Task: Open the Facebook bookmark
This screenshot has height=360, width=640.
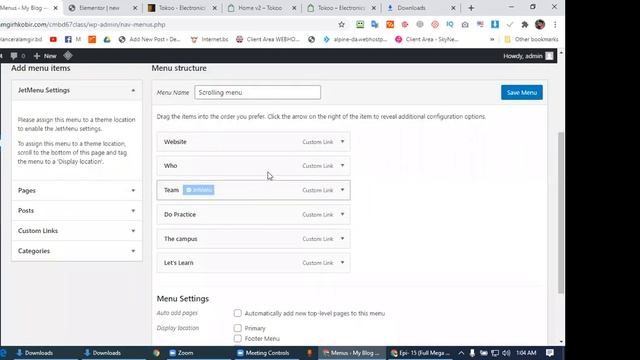Action: tap(68, 40)
